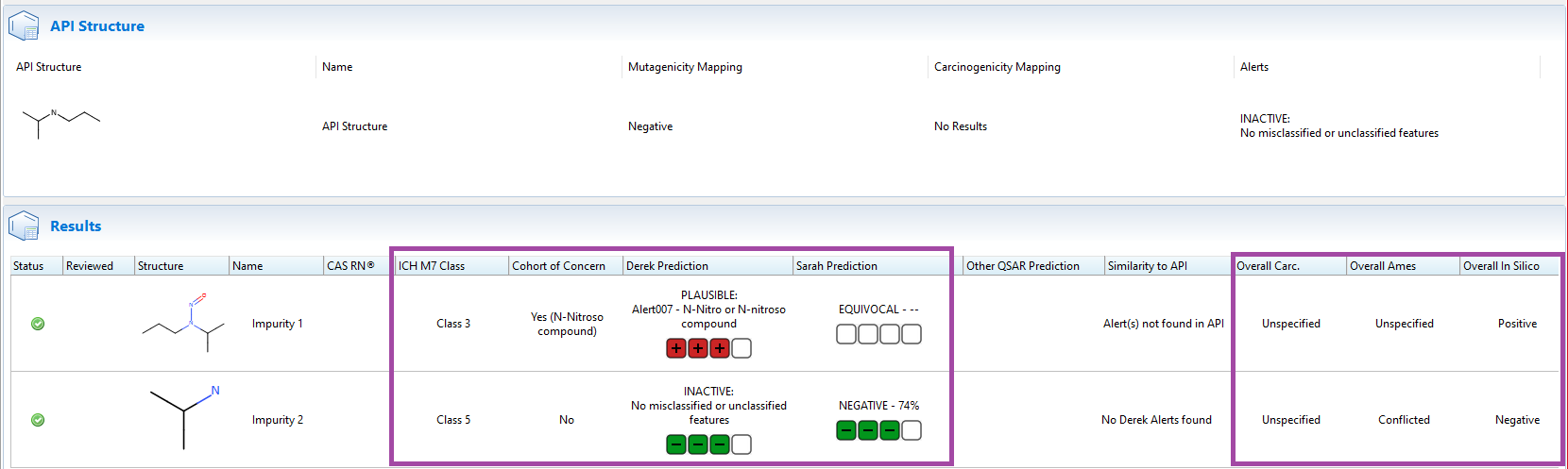Click the Conflicted Overall Ames cell
Image resolution: width=1568 pixels, height=469 pixels.
[x=1404, y=420]
